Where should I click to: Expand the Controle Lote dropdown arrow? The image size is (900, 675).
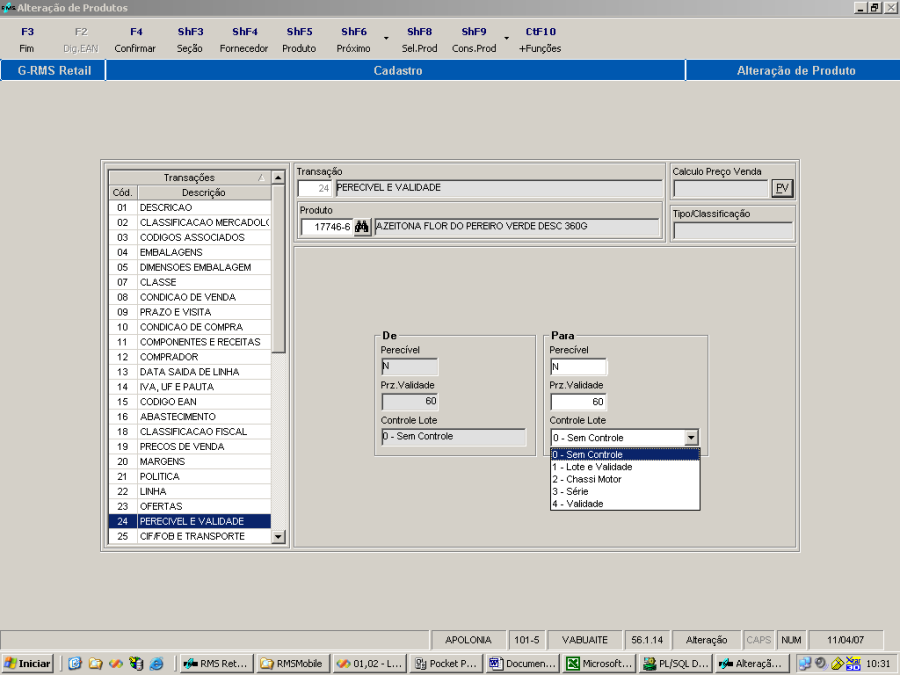click(x=690, y=438)
